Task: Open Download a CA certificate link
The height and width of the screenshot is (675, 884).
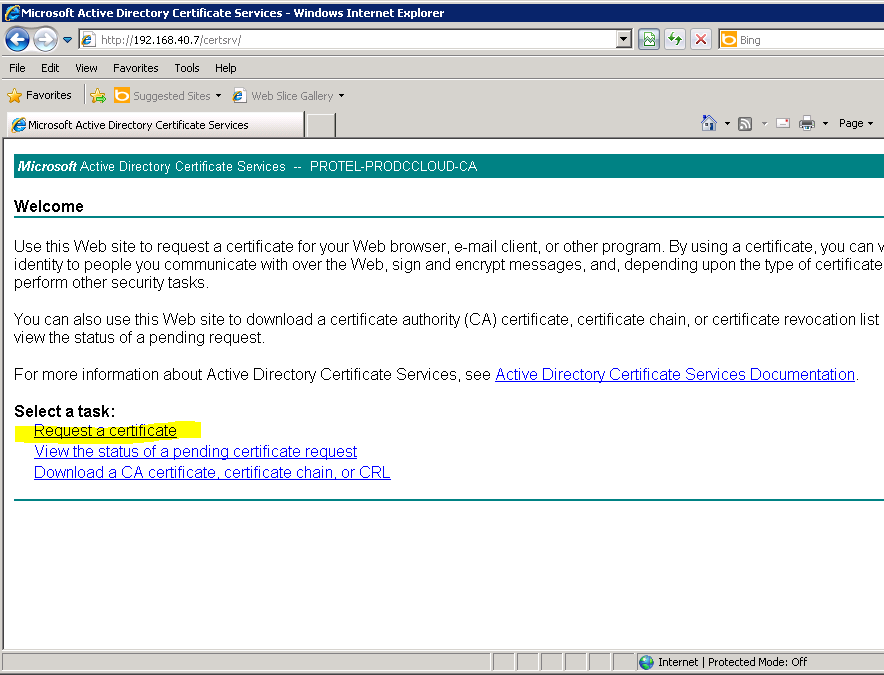Action: [x=212, y=473]
